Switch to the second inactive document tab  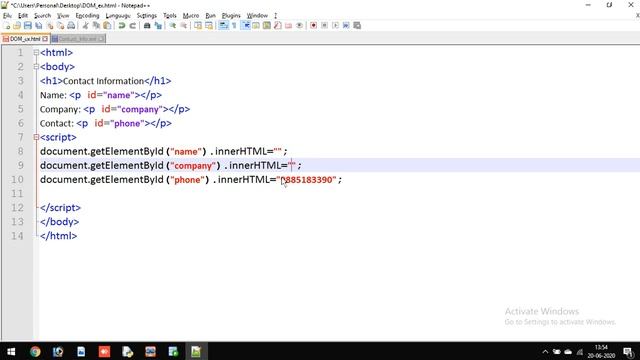(x=78, y=39)
